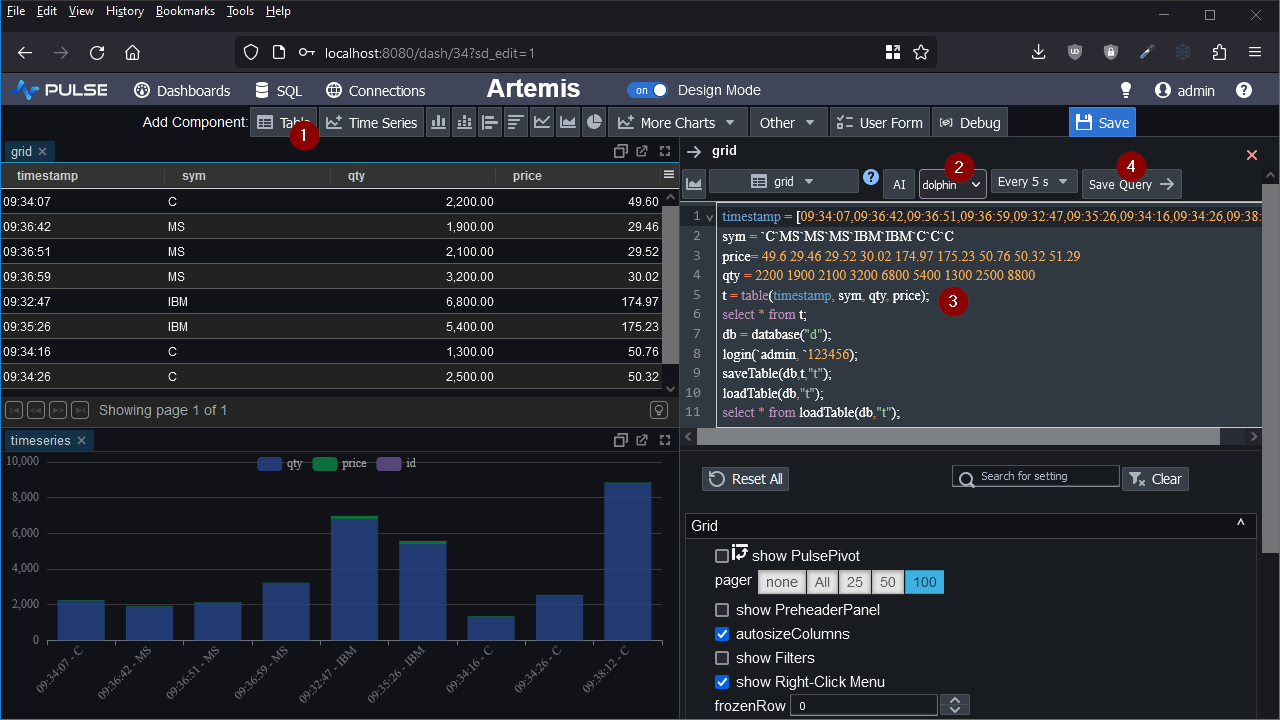
Task: Click the qty legend color swatch
Action: tap(269, 463)
